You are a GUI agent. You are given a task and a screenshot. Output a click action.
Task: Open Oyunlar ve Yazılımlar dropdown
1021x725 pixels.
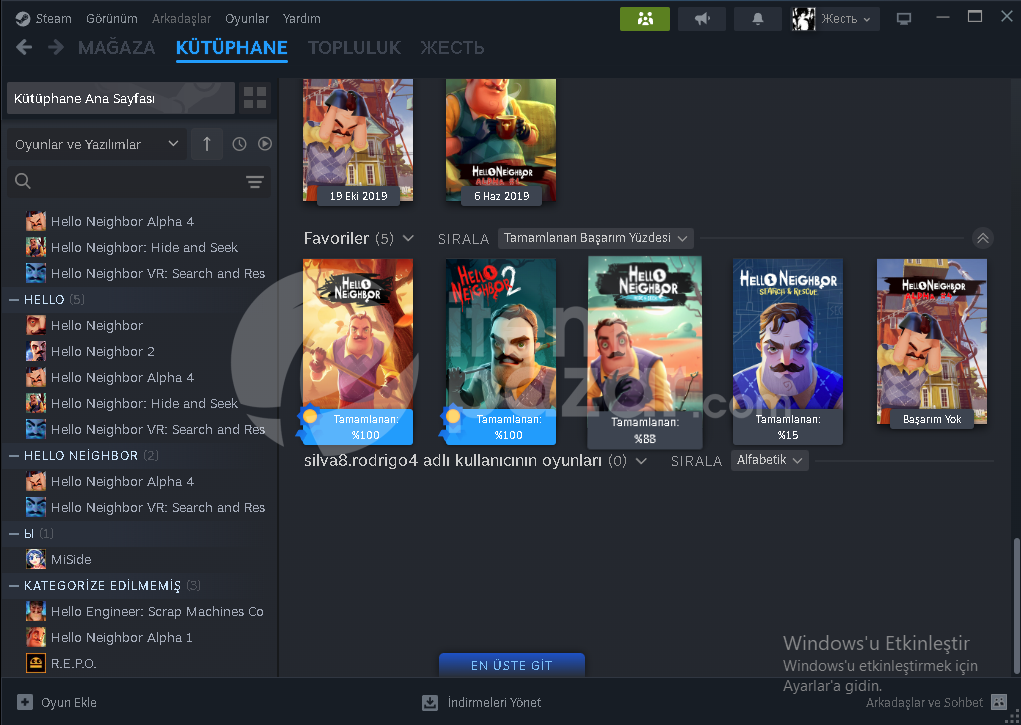96,144
